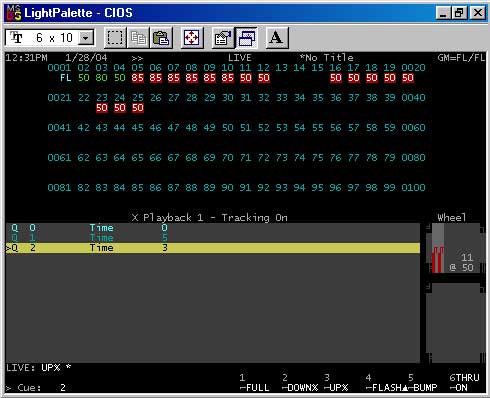The height and width of the screenshot is (398, 490).
Task: Toggle the Background window icon
Action: [x=246, y=38]
